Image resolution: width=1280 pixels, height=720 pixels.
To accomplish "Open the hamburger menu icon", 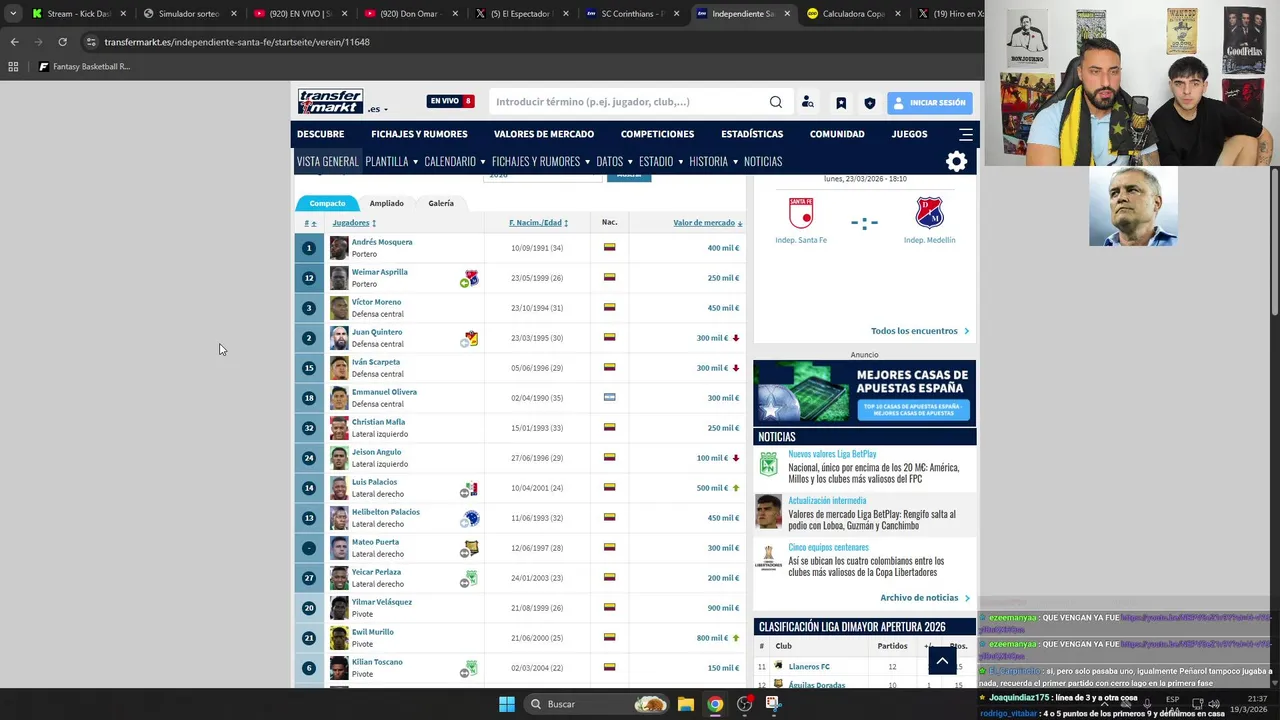I will tap(966, 134).
